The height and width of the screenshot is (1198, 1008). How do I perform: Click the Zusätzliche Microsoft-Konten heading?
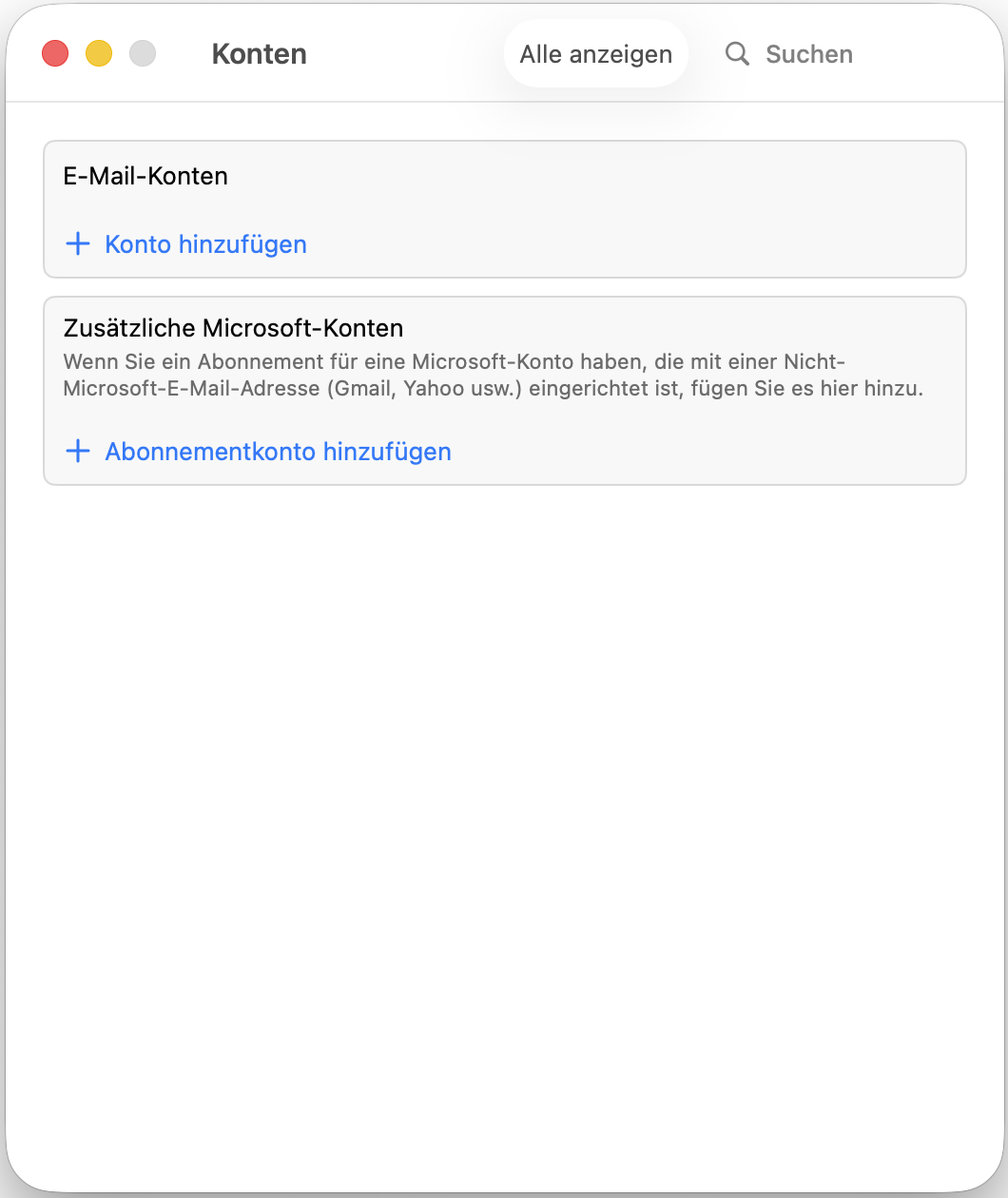(x=233, y=328)
